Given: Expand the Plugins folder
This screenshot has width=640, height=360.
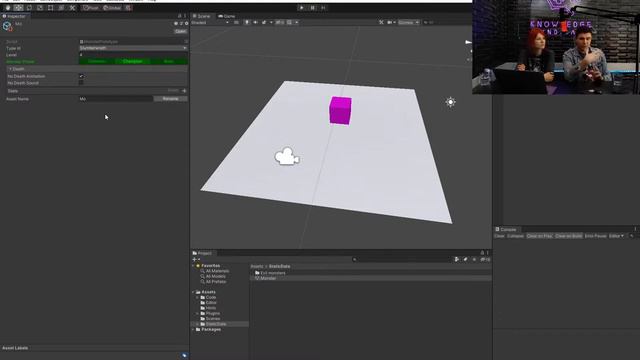Looking at the screenshot, I should [198, 313].
